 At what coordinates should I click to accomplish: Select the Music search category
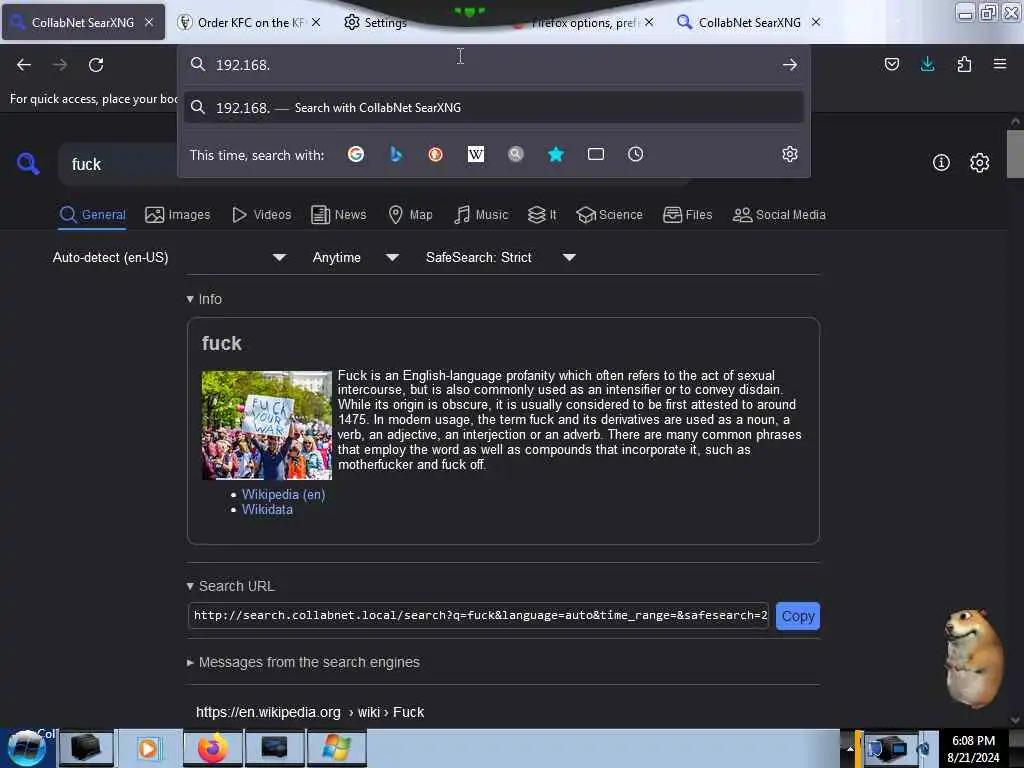point(481,215)
